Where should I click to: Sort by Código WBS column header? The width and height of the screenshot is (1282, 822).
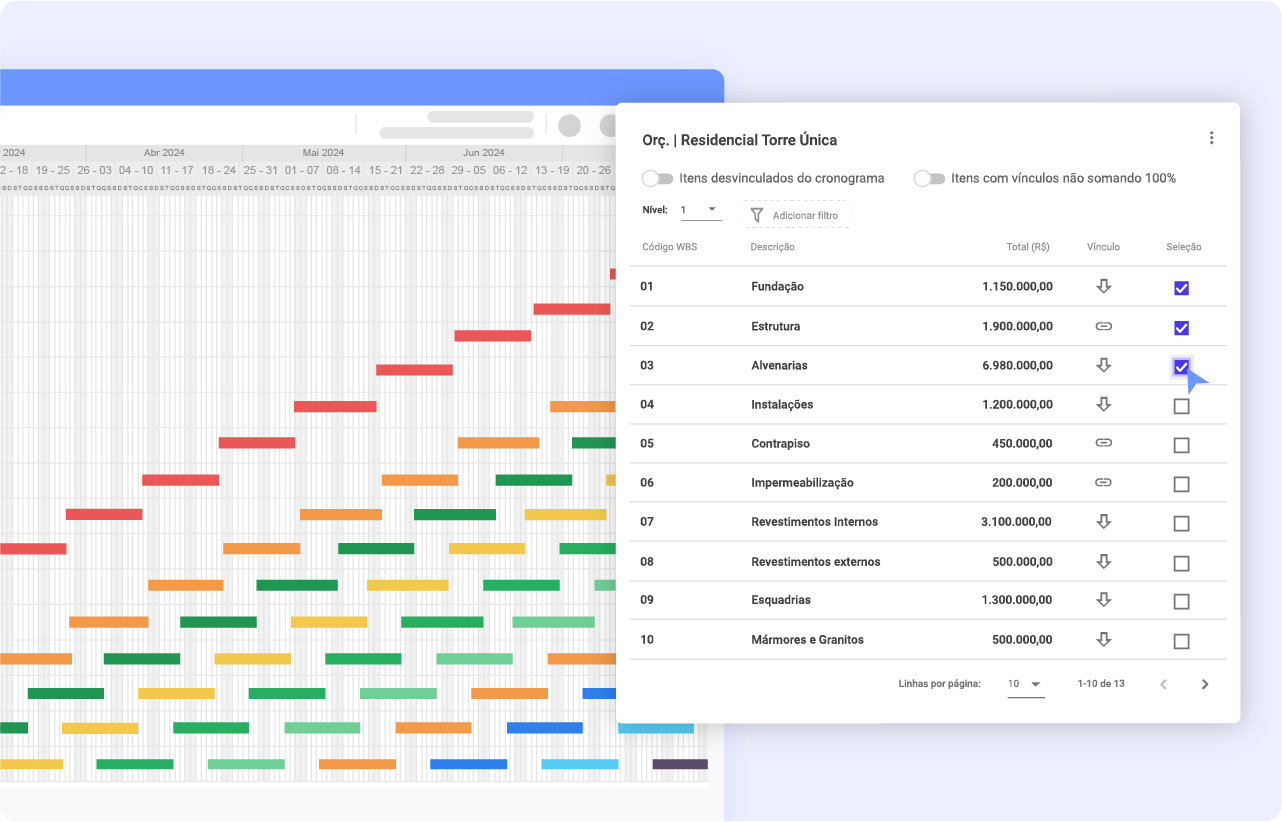point(670,247)
